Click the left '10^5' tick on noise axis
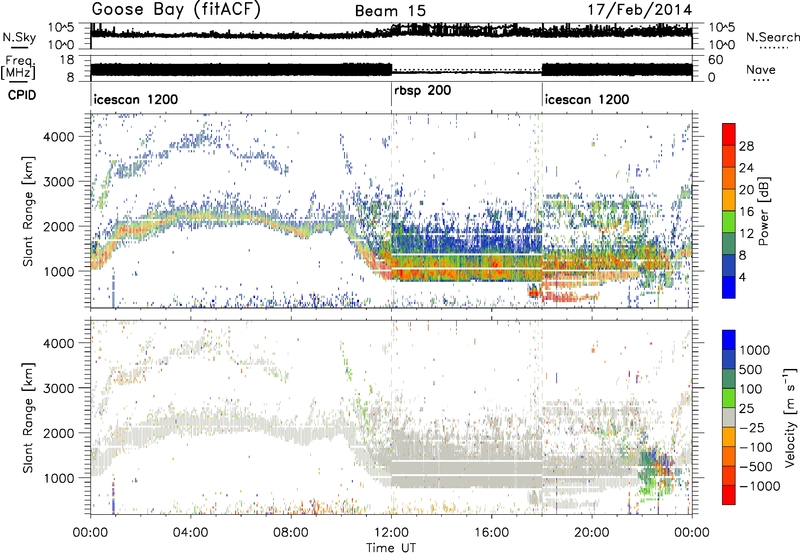Image resolution: width=800 pixels, height=554 pixels. 61,27
